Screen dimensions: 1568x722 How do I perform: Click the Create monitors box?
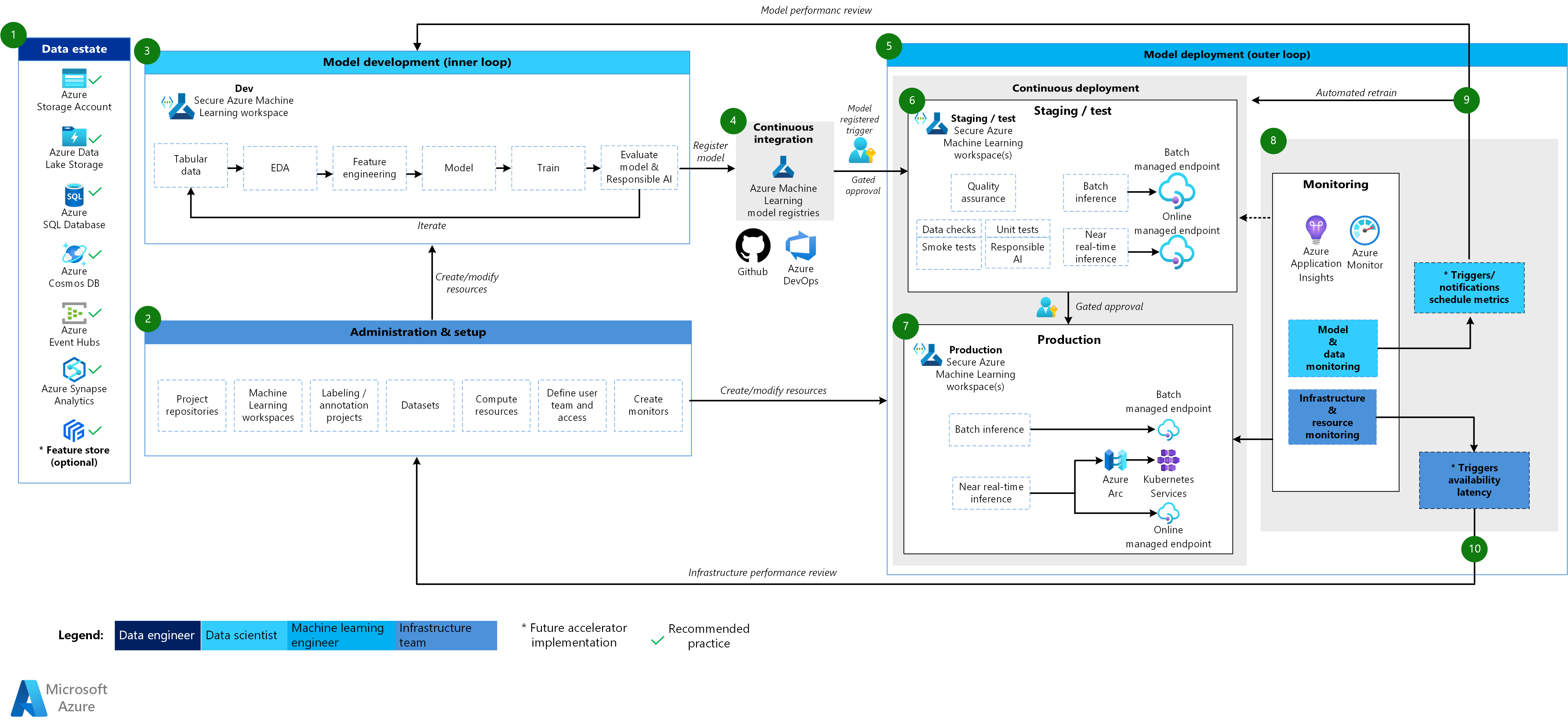[x=648, y=405]
